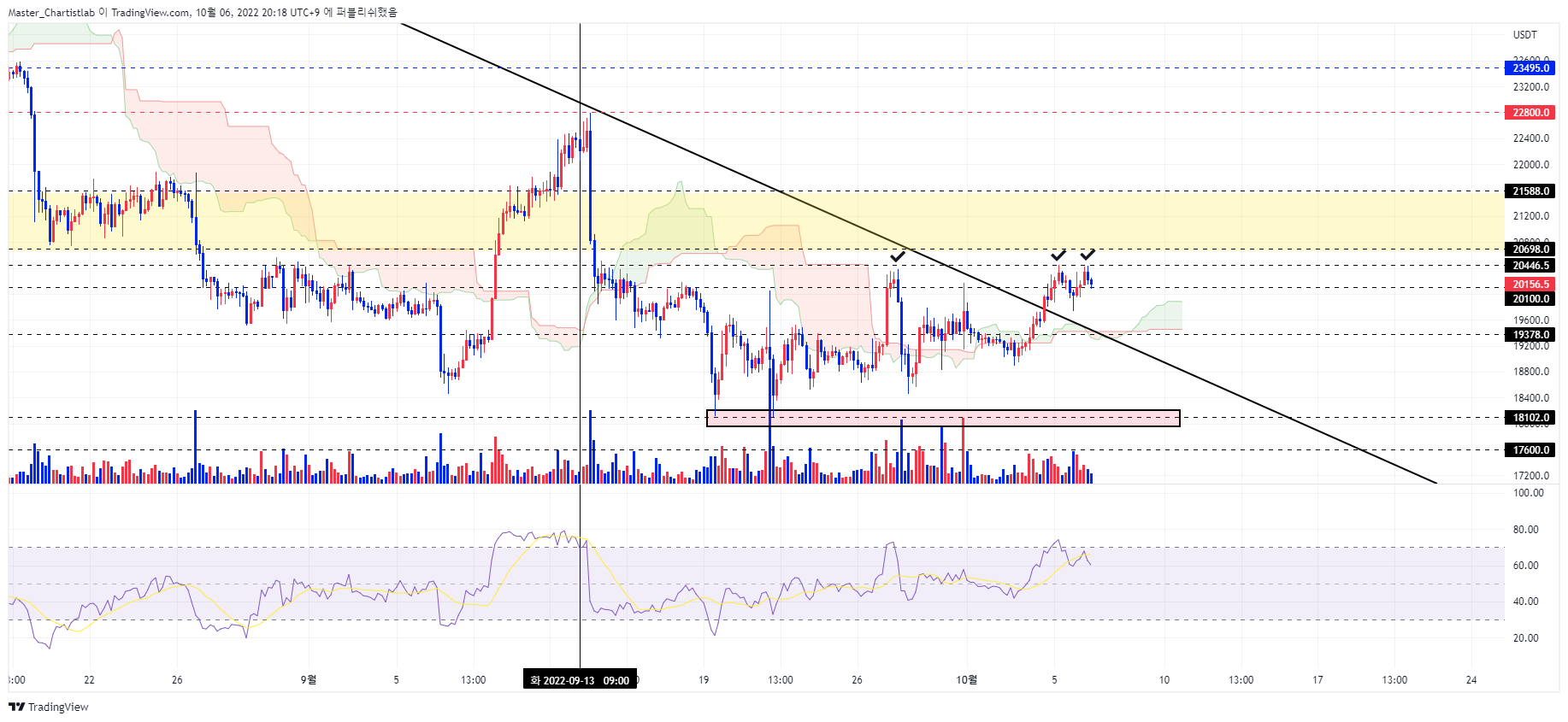The image size is (1568, 722).
Task: Click the red 20156.5 current price label
Action: click(1530, 285)
